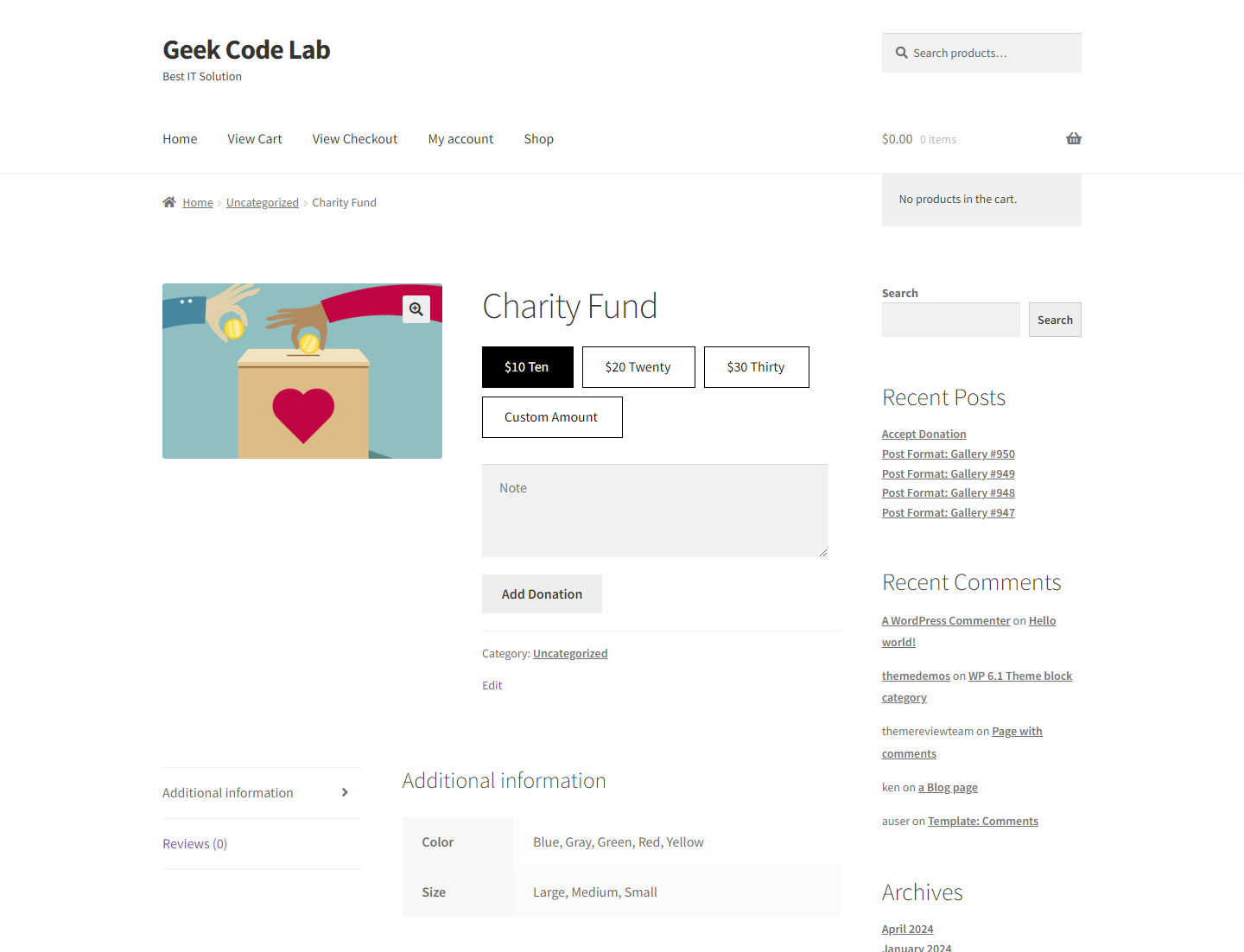
Task: Click the magnifier icon in product search
Action: point(902,53)
